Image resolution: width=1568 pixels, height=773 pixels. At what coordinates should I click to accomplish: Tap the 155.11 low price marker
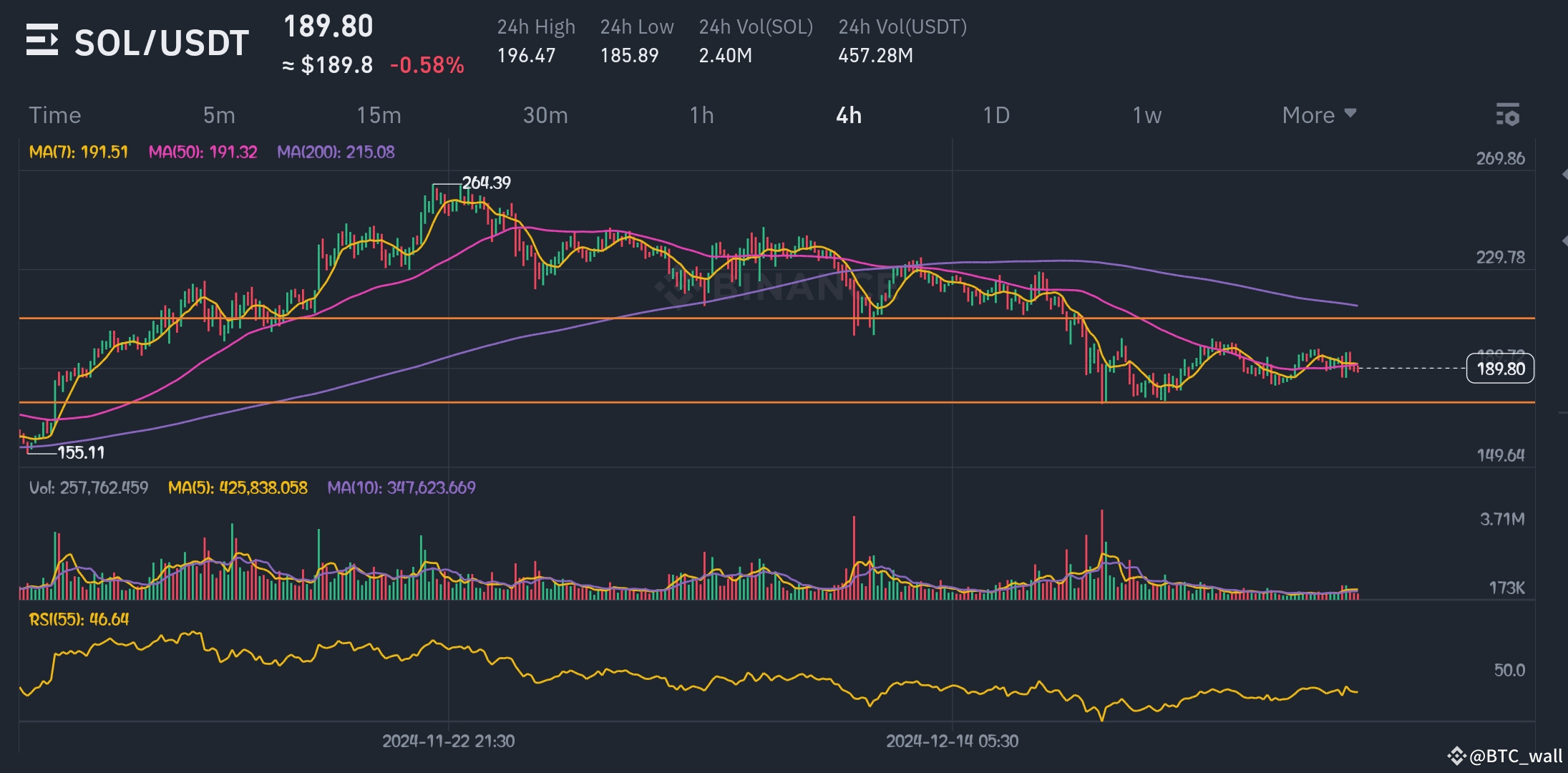pos(81,452)
